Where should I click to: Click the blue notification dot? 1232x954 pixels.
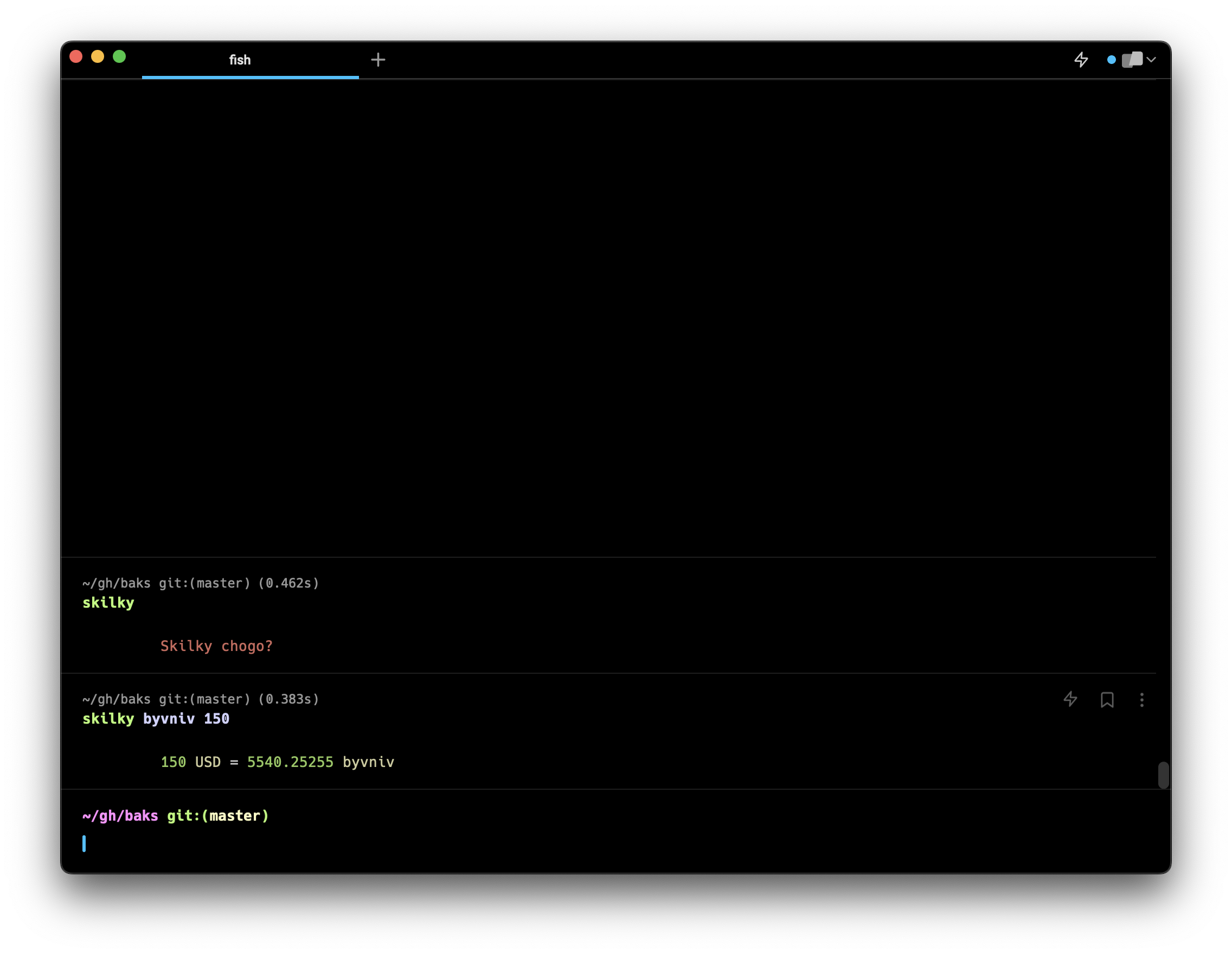coord(1111,60)
